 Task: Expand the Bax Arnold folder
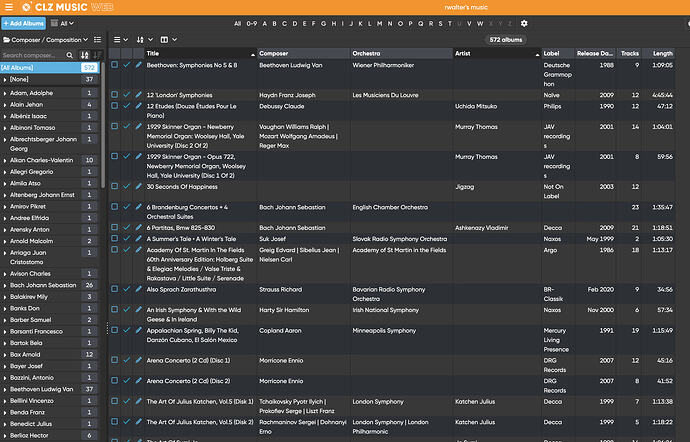(x=5, y=354)
